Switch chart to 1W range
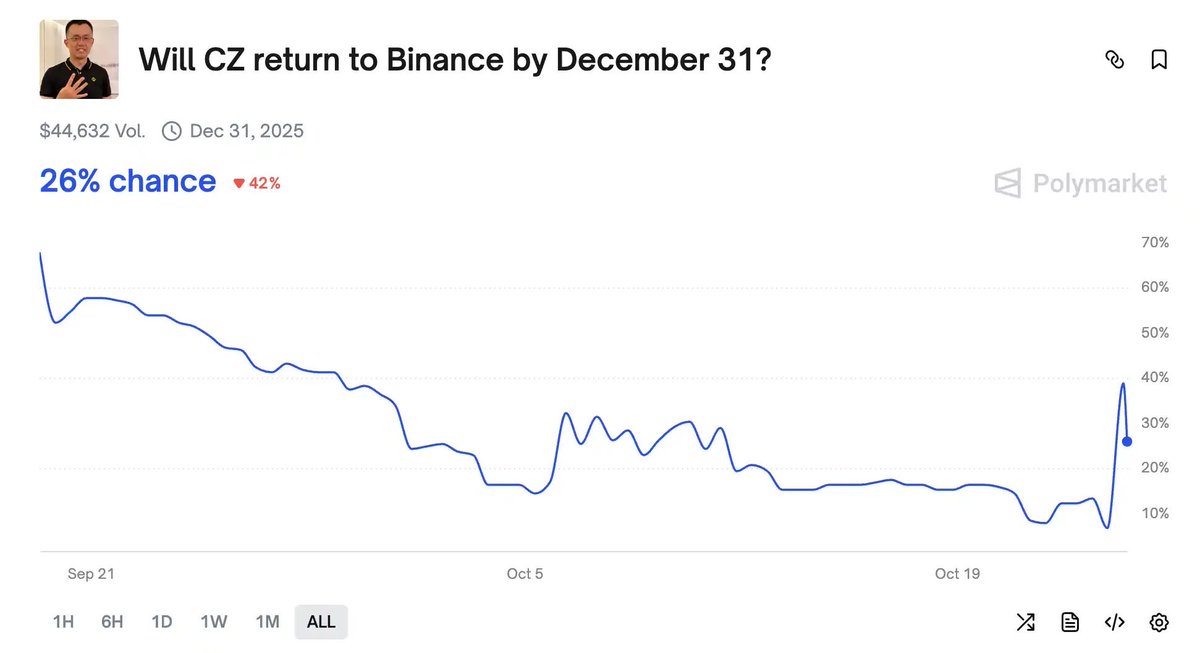The image size is (1200, 653). point(214,622)
